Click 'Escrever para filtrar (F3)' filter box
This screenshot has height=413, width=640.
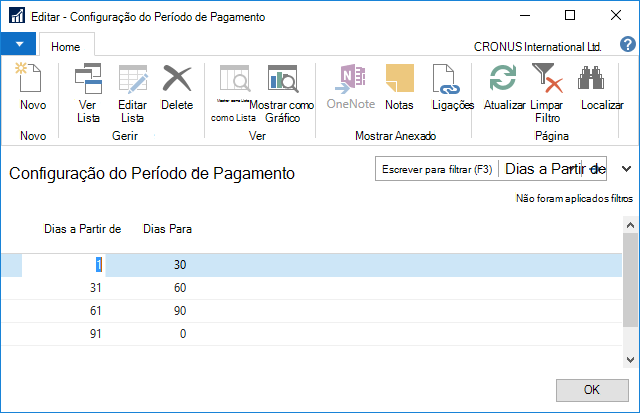click(437, 169)
